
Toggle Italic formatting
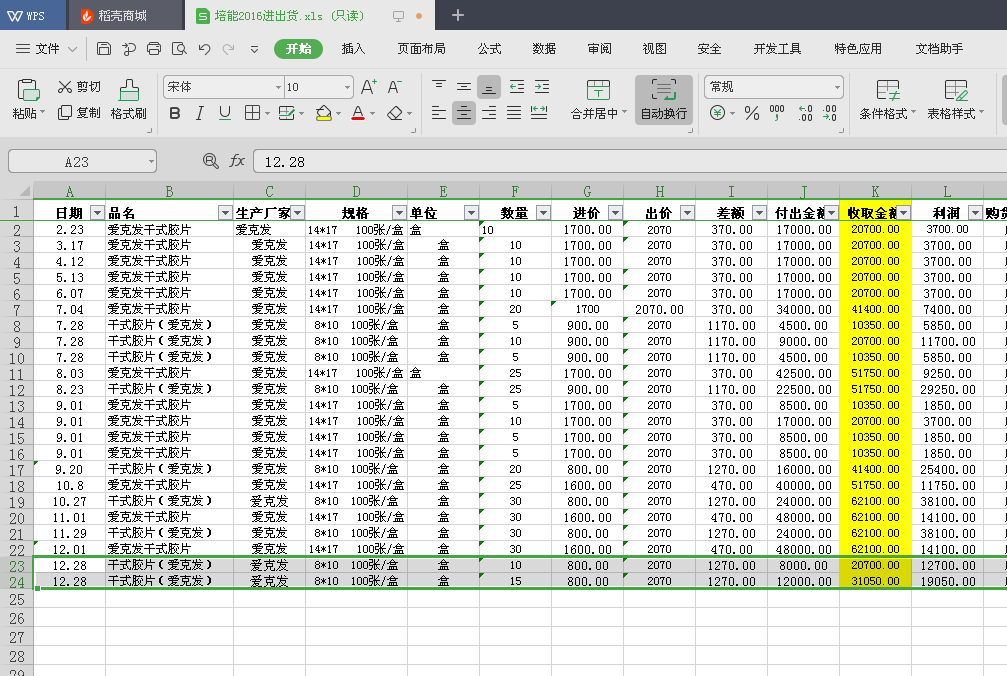[x=200, y=113]
